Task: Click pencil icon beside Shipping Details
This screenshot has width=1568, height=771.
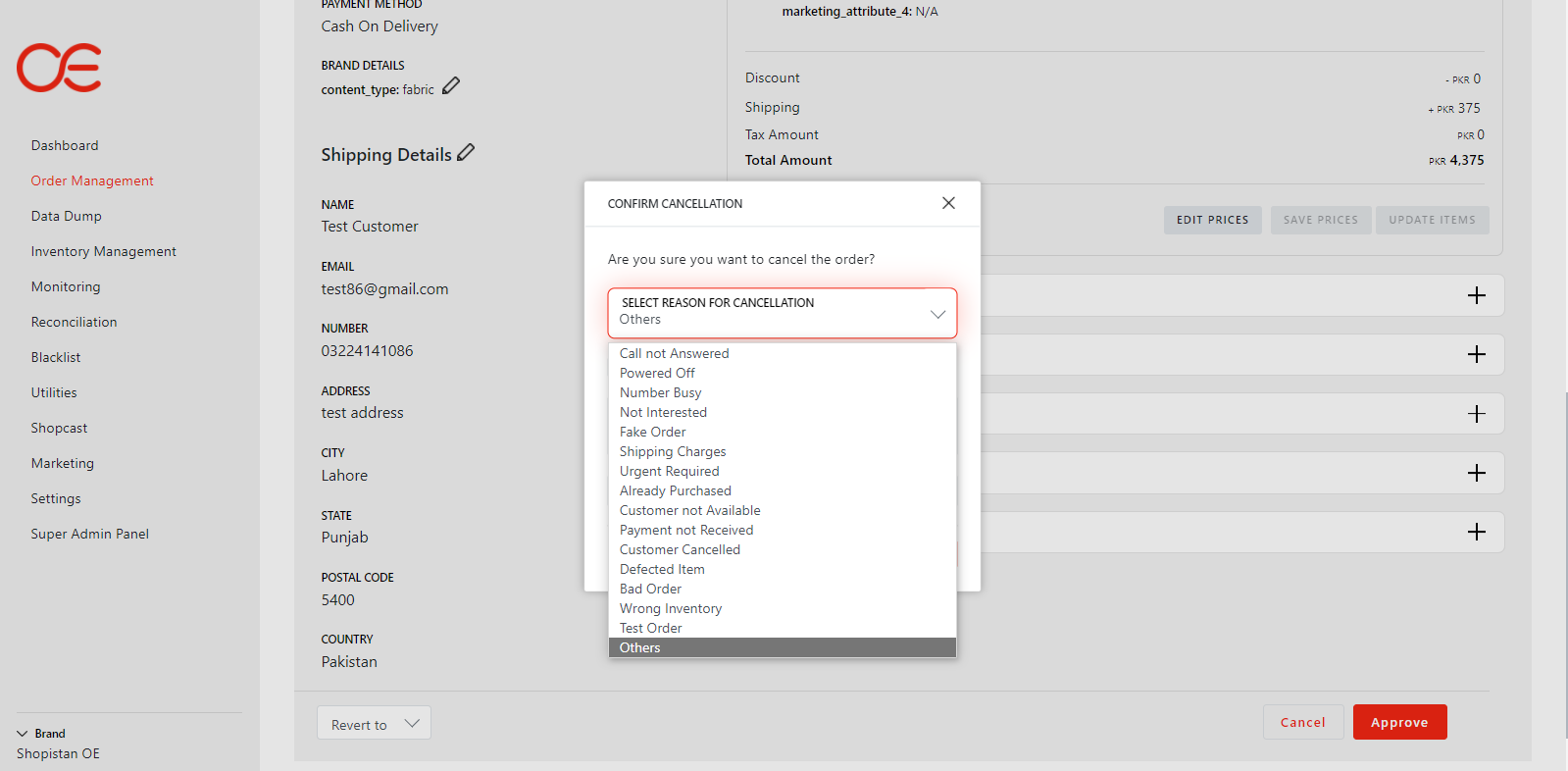Action: point(466,152)
